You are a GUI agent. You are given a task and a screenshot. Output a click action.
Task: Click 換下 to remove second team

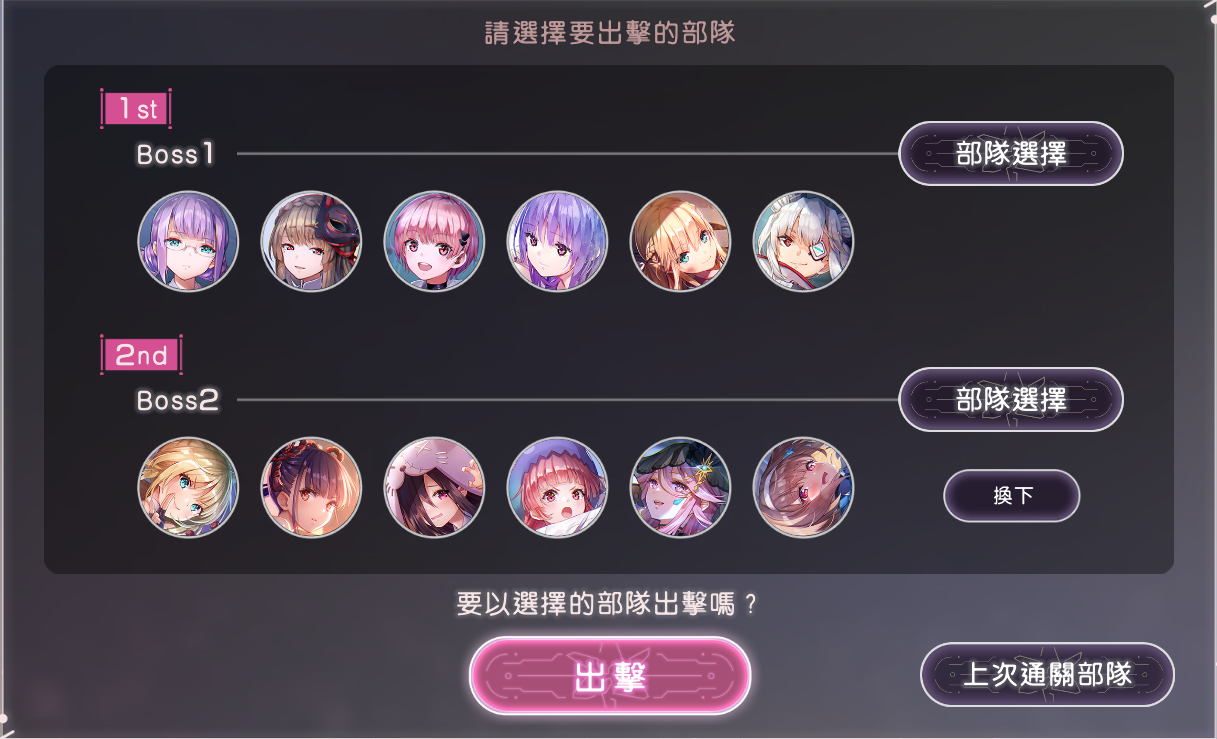[x=1012, y=496]
